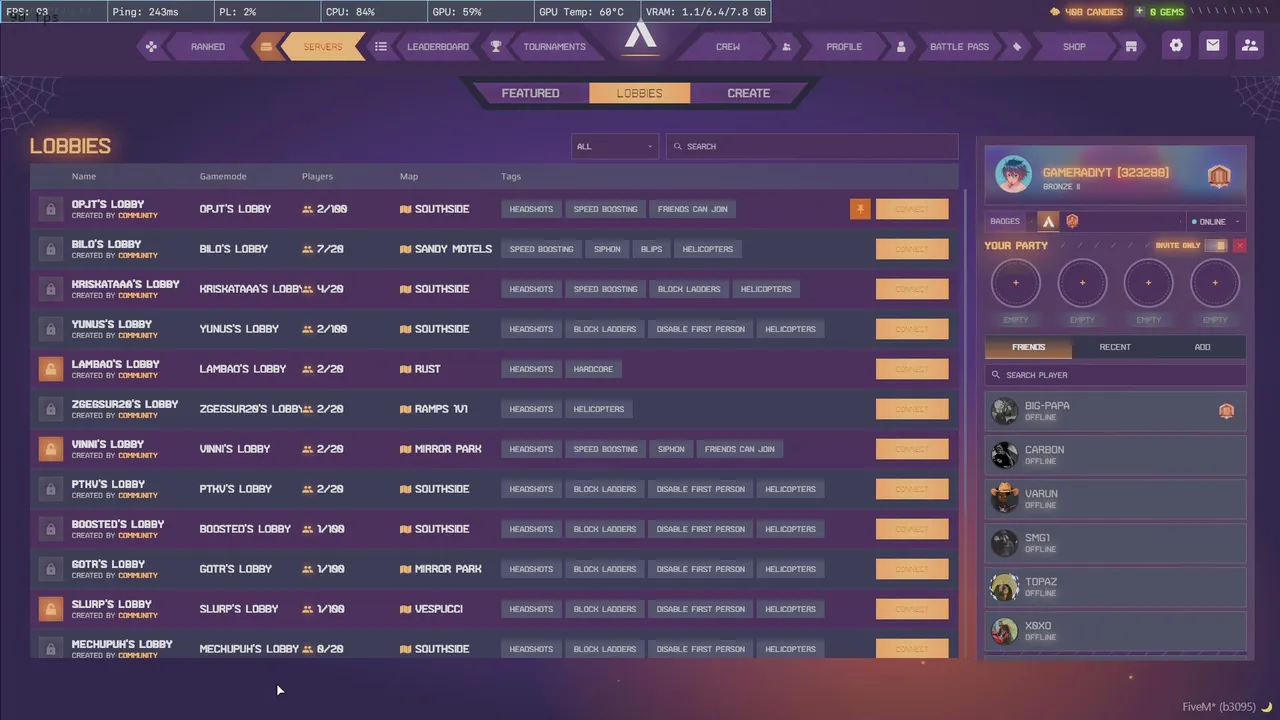Open the Add friends tab
This screenshot has width=1280, height=720.
point(1202,347)
